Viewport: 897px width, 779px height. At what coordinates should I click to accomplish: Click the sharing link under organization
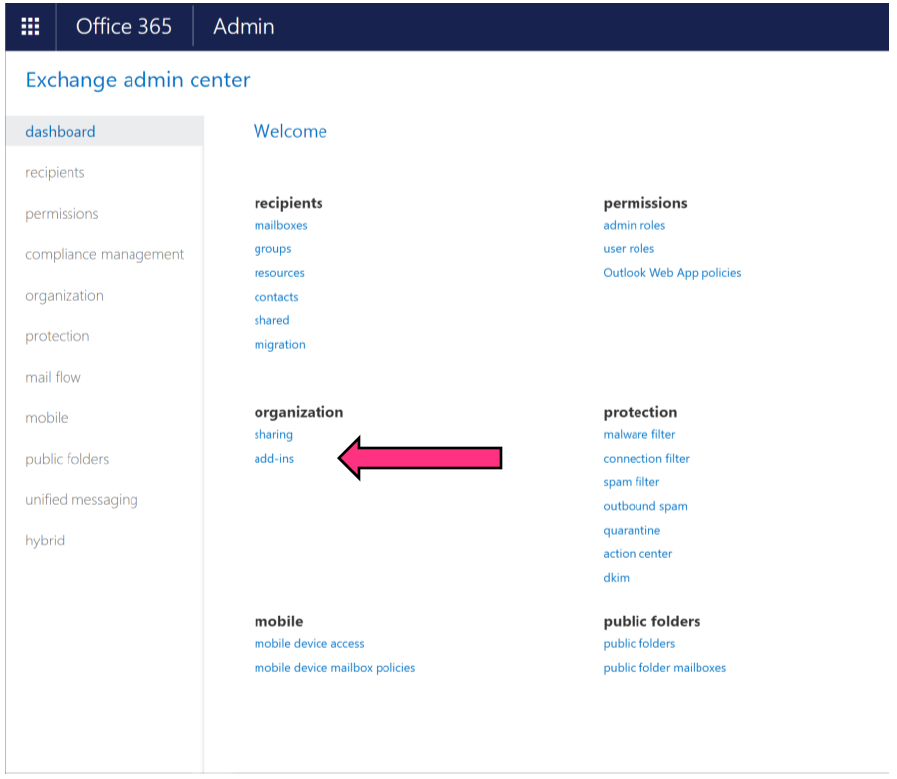point(273,434)
